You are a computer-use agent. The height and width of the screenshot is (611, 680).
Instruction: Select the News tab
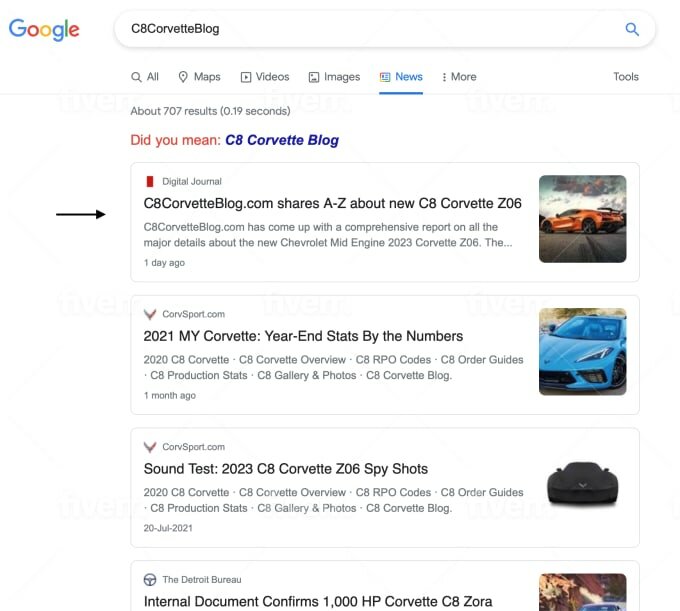tap(401, 77)
